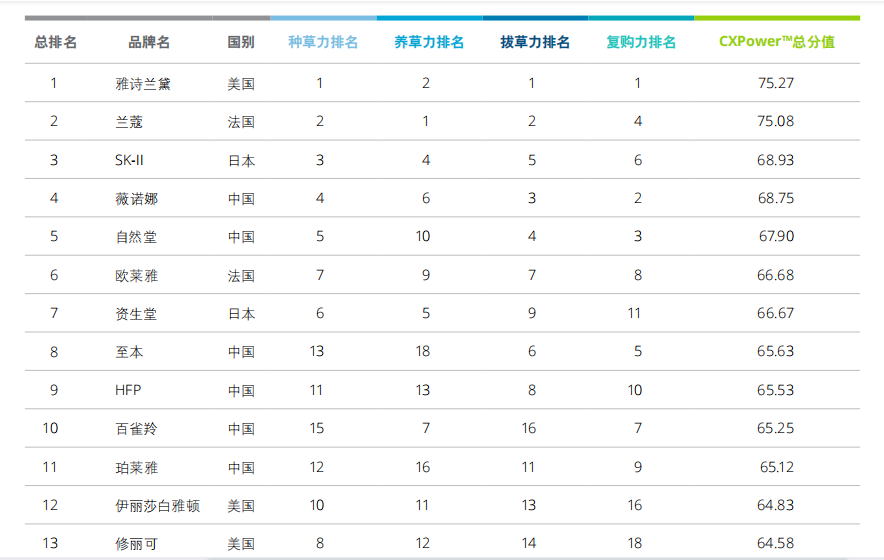Click the 种草力排名 column header
This screenshot has height=560, width=884.
pyautogui.click(x=323, y=42)
